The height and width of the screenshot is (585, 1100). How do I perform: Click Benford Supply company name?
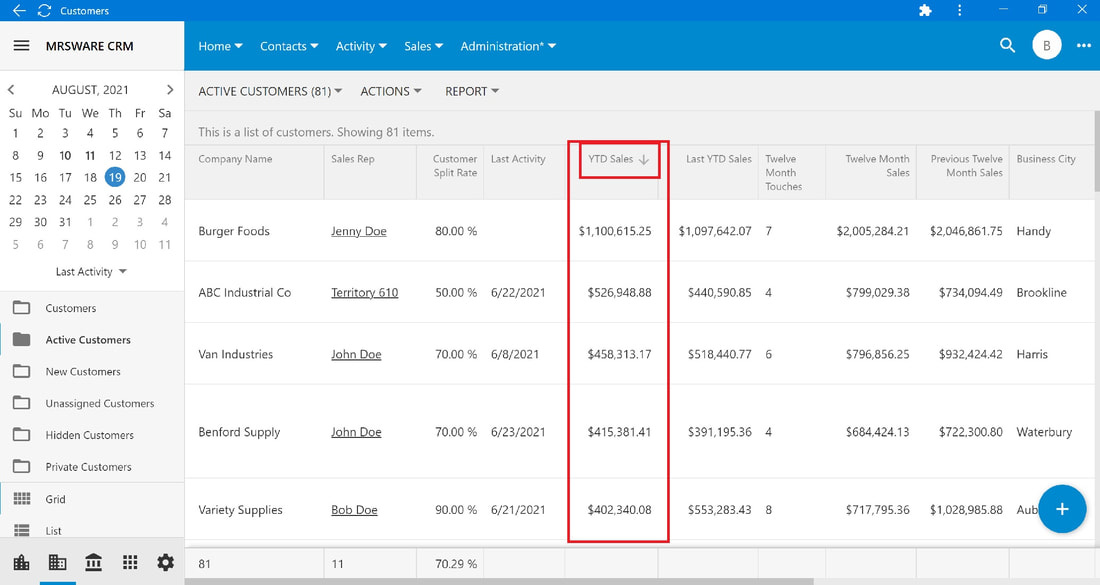point(239,432)
